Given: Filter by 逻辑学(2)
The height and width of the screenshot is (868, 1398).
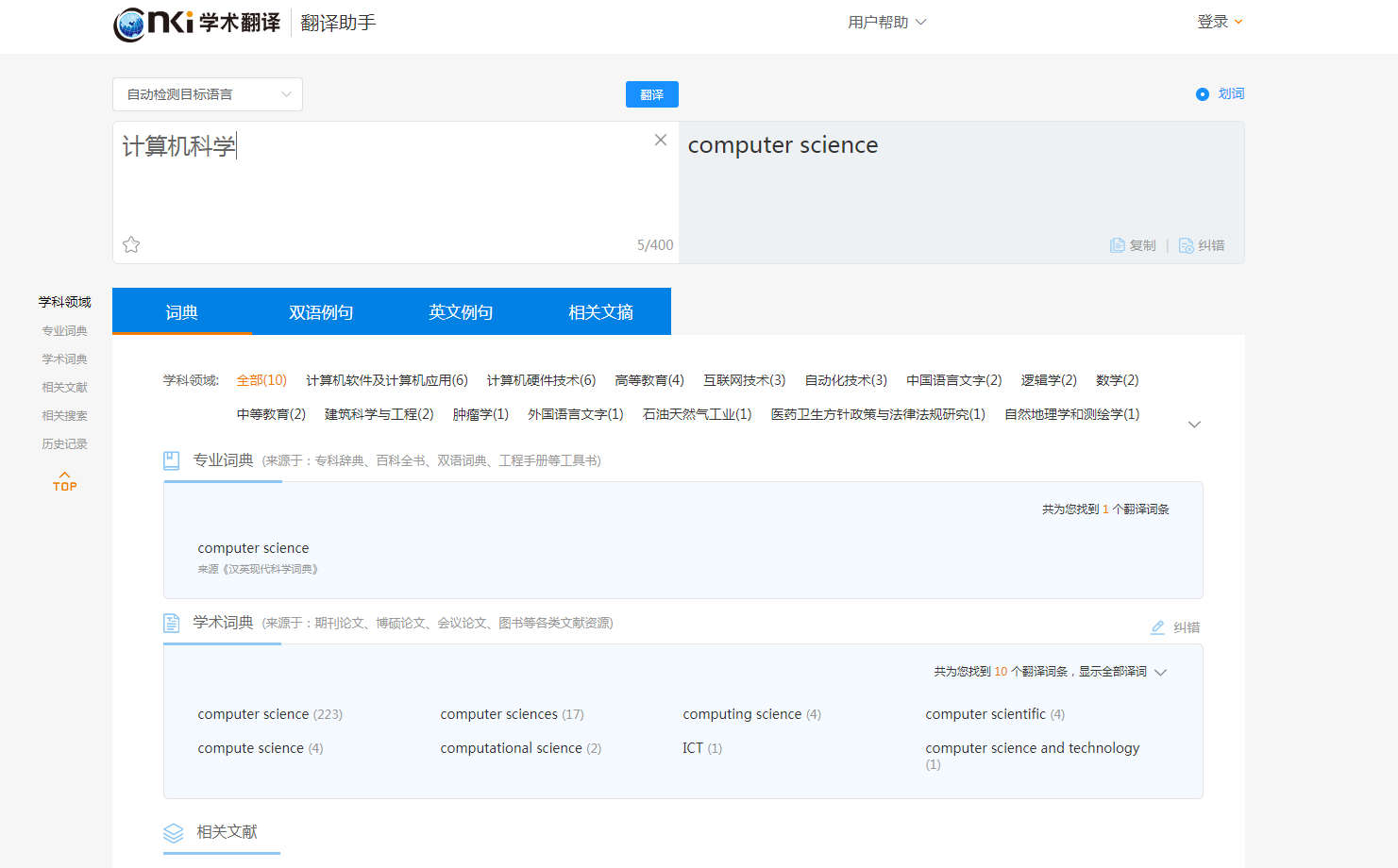Looking at the screenshot, I should click(1049, 380).
